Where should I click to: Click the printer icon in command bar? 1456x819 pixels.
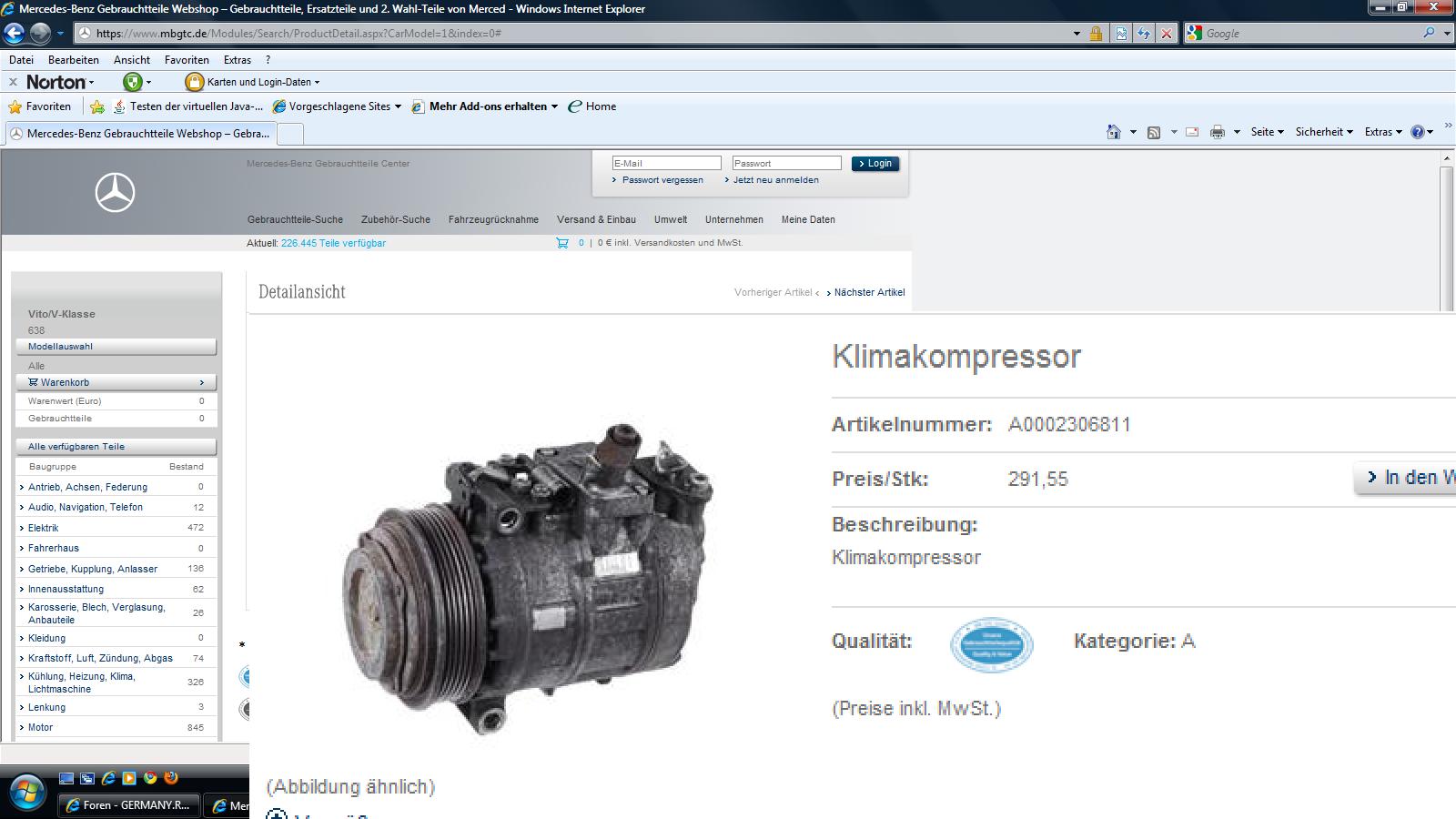1218,132
